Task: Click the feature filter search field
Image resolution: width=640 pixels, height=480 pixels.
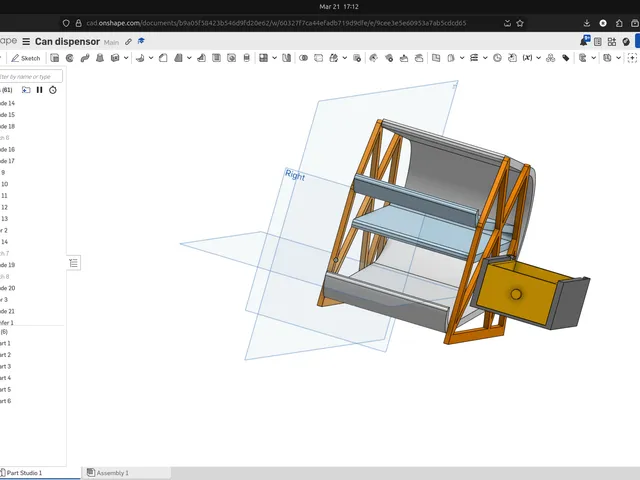Action: [31, 76]
